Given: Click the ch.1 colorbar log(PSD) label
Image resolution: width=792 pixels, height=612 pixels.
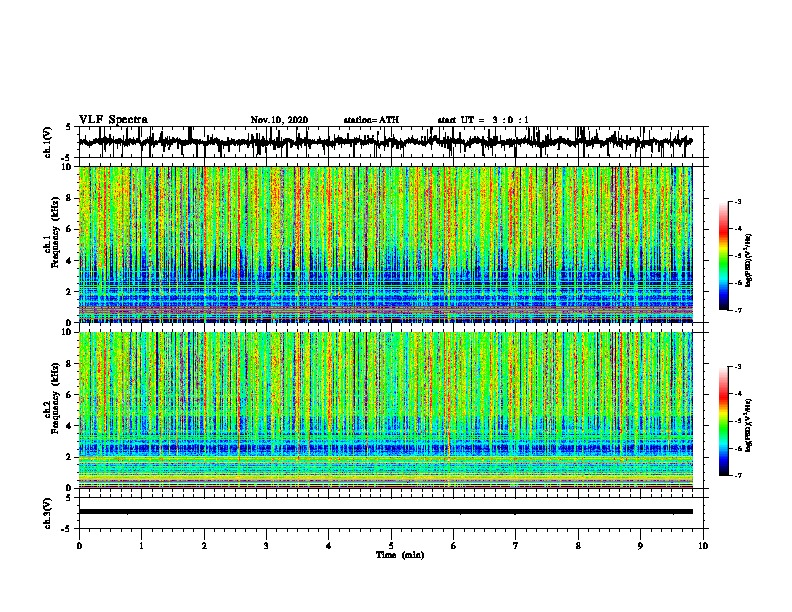Looking at the screenshot, I should 749,260.
